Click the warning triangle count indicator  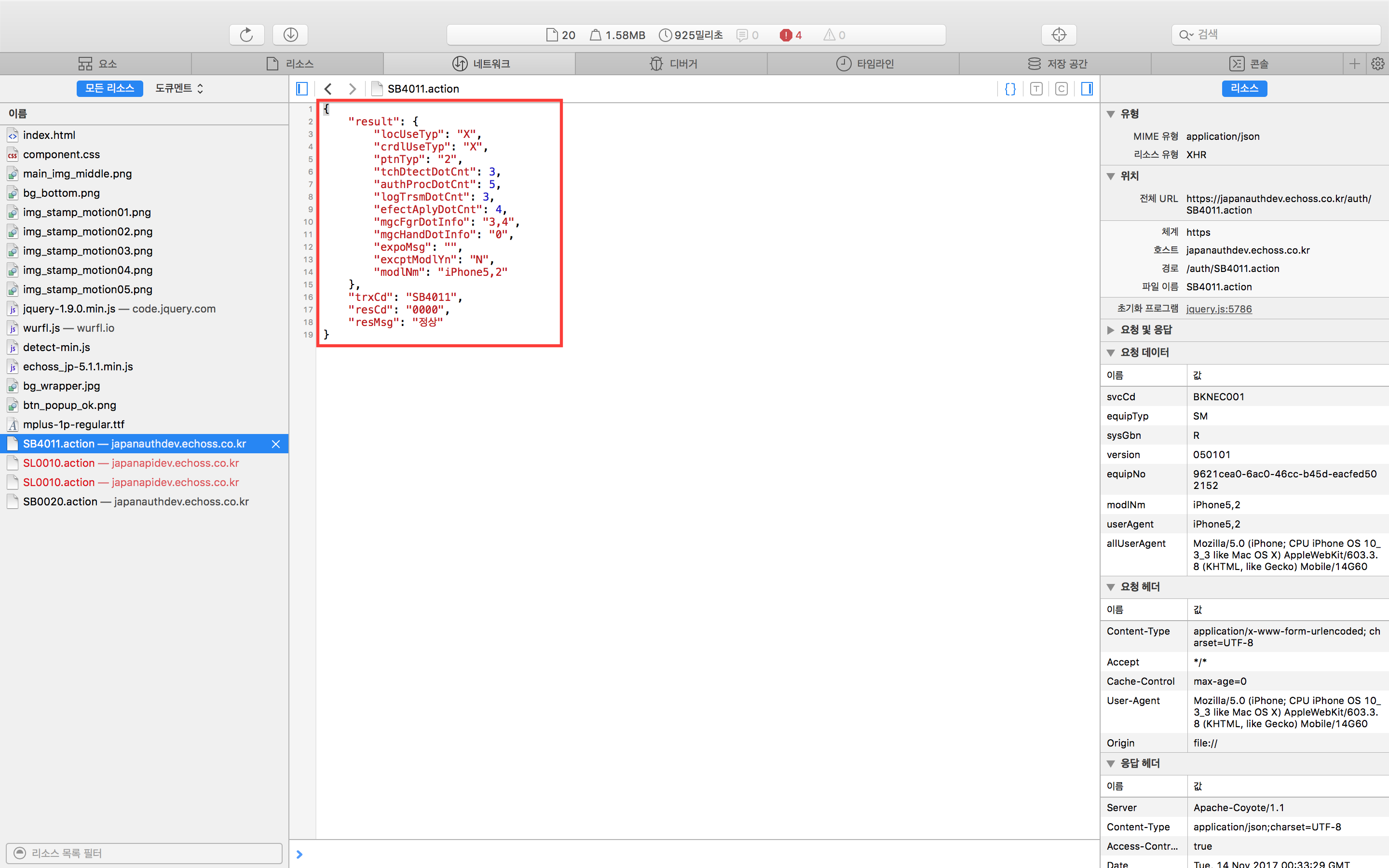[x=834, y=35]
